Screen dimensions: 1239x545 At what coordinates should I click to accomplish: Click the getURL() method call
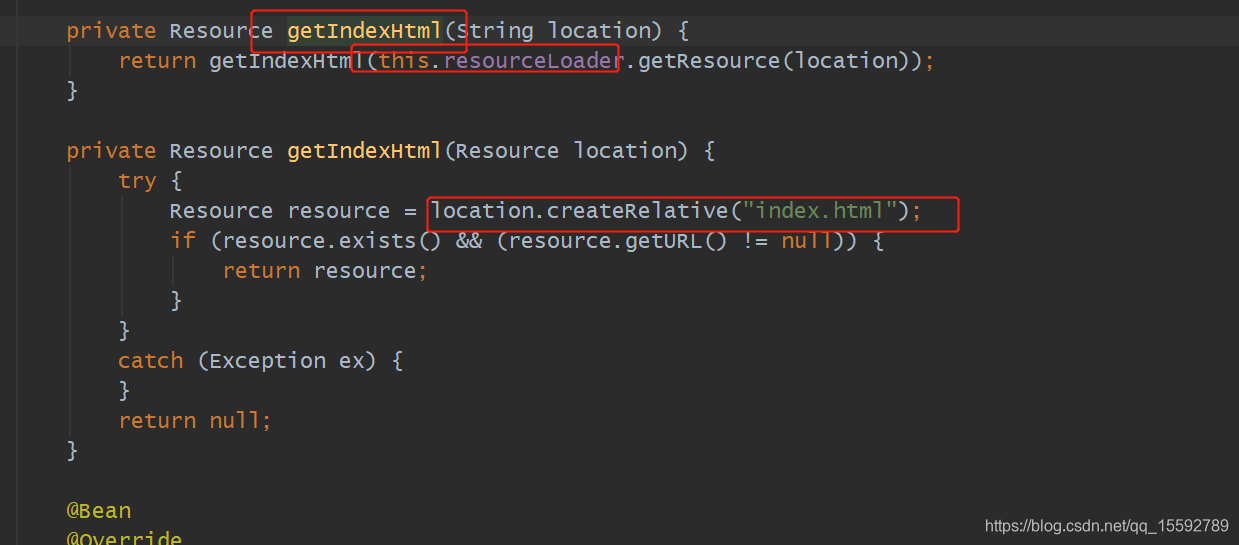click(676, 241)
